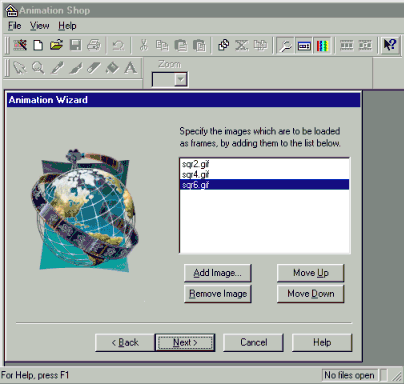
Task: Click the Remove Image button
Action: coord(217,294)
